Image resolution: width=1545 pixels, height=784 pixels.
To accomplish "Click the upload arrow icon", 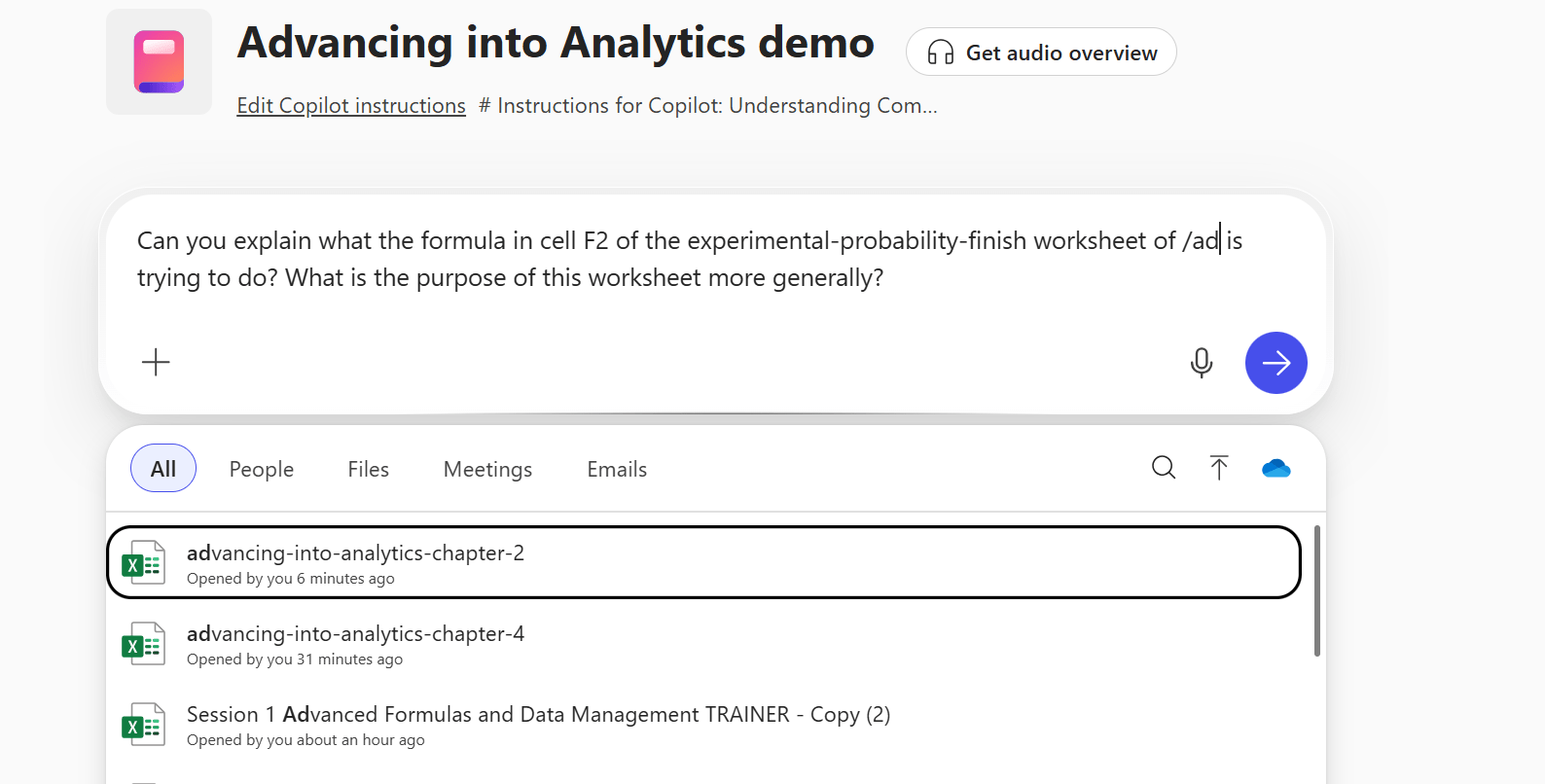I will [x=1219, y=468].
